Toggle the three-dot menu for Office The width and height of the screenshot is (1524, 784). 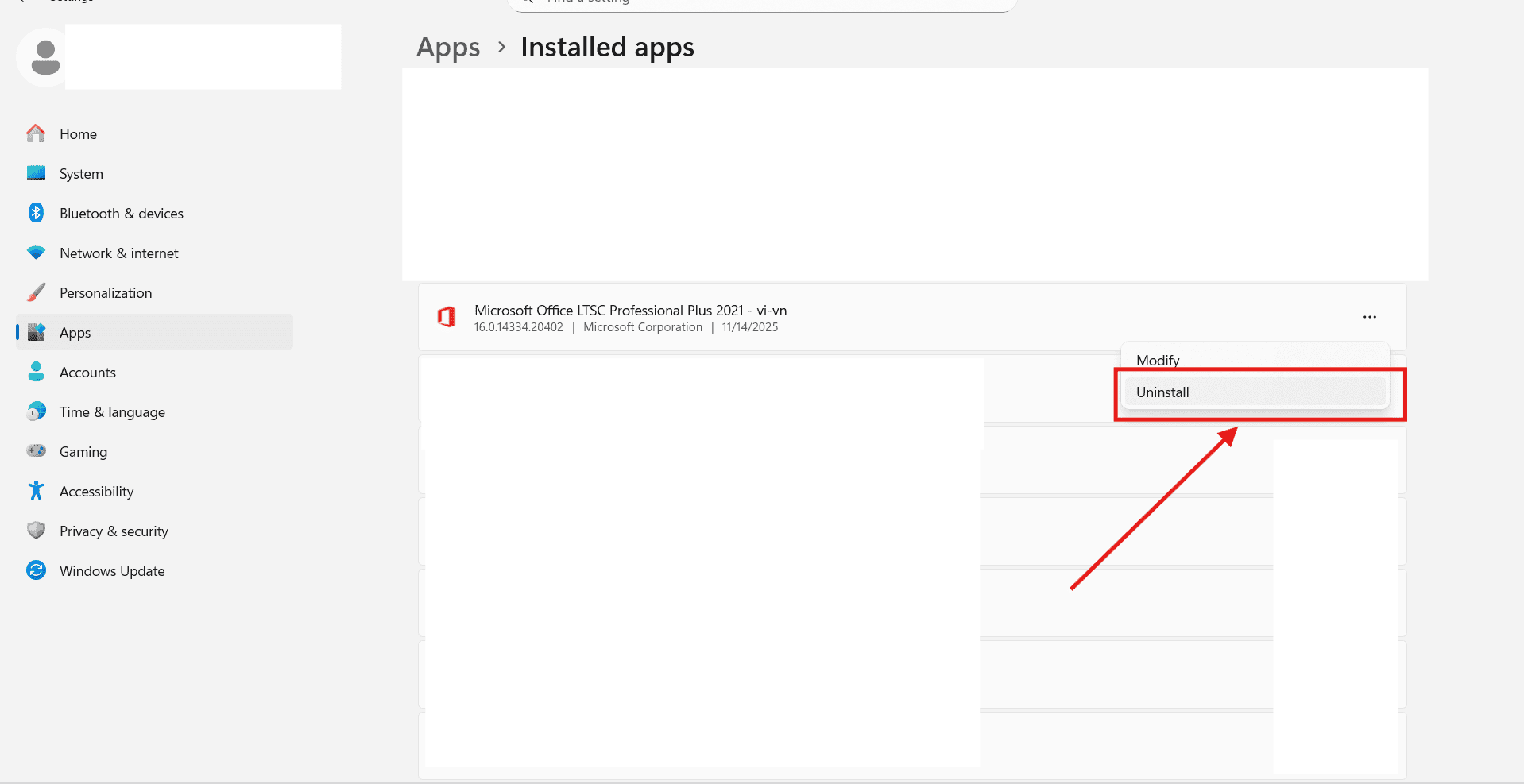coord(1369,317)
